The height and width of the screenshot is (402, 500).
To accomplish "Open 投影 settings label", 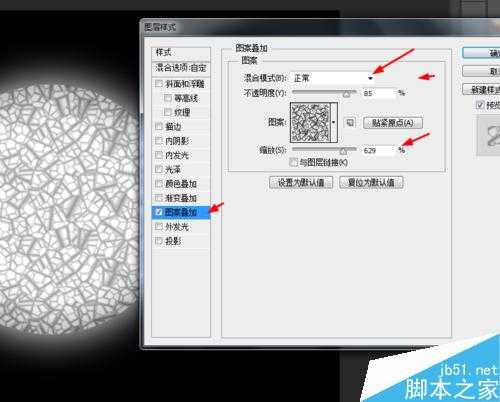I will point(173,241).
